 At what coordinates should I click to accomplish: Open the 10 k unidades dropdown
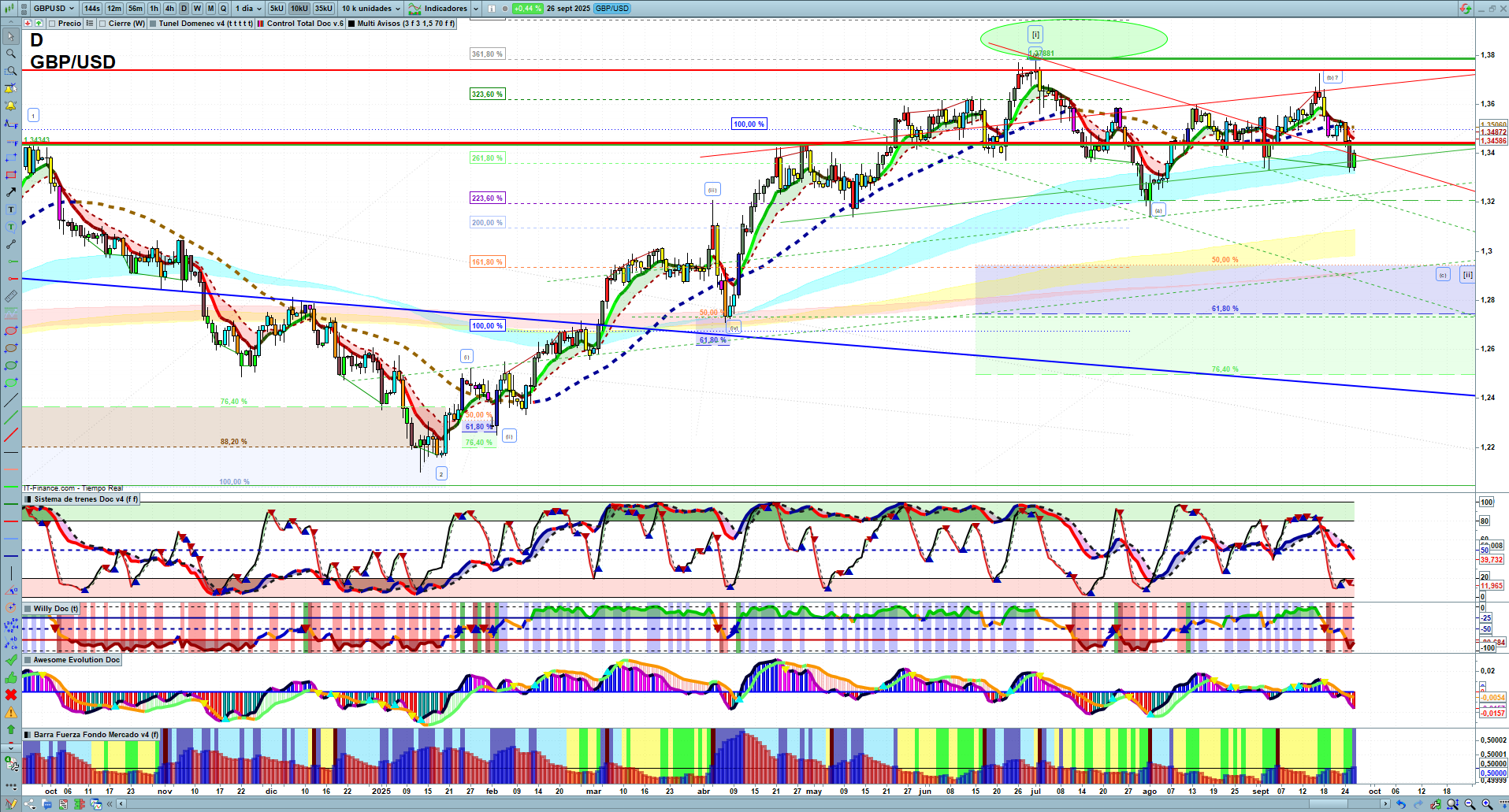(370, 9)
